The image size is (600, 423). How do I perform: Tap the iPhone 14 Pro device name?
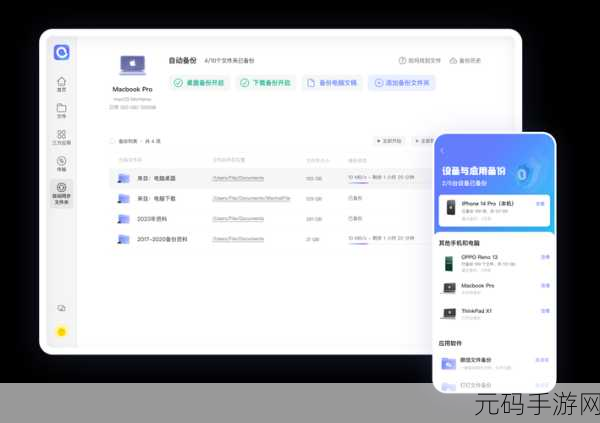pyautogui.click(x=488, y=203)
